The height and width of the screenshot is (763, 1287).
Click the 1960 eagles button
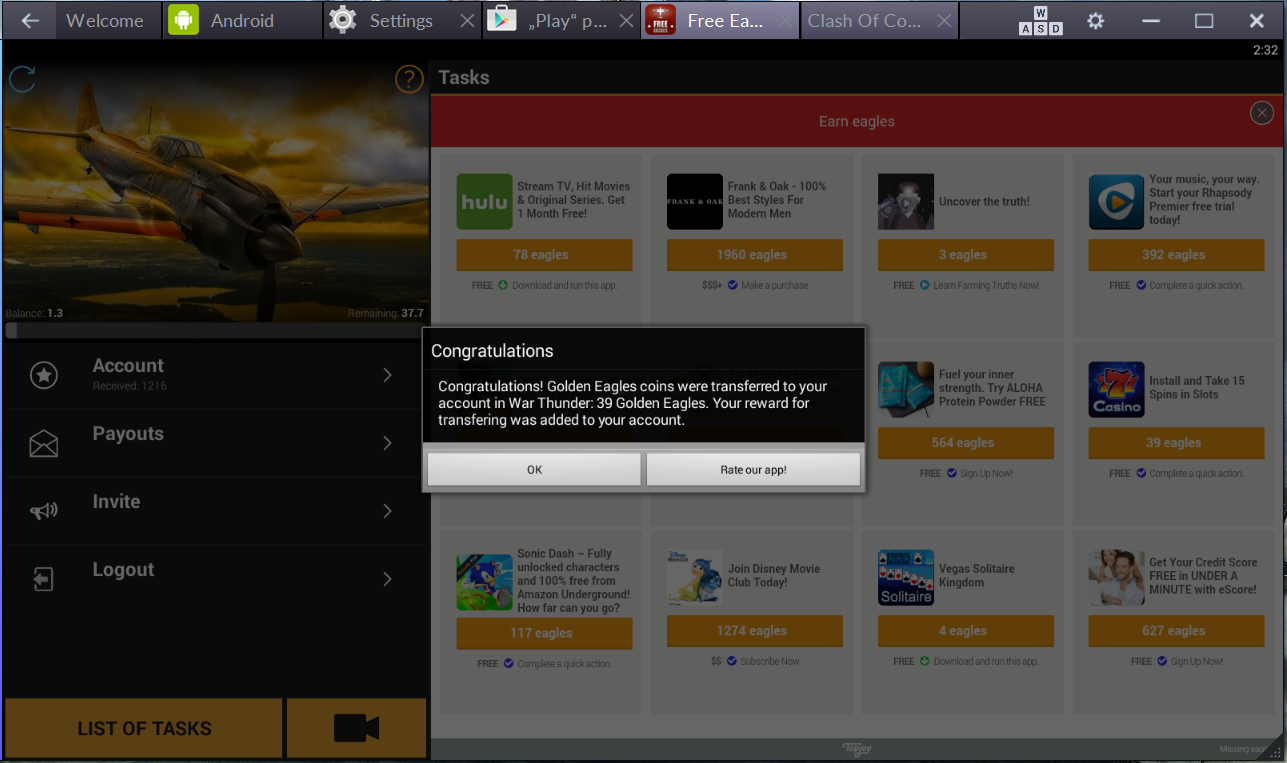[755, 255]
